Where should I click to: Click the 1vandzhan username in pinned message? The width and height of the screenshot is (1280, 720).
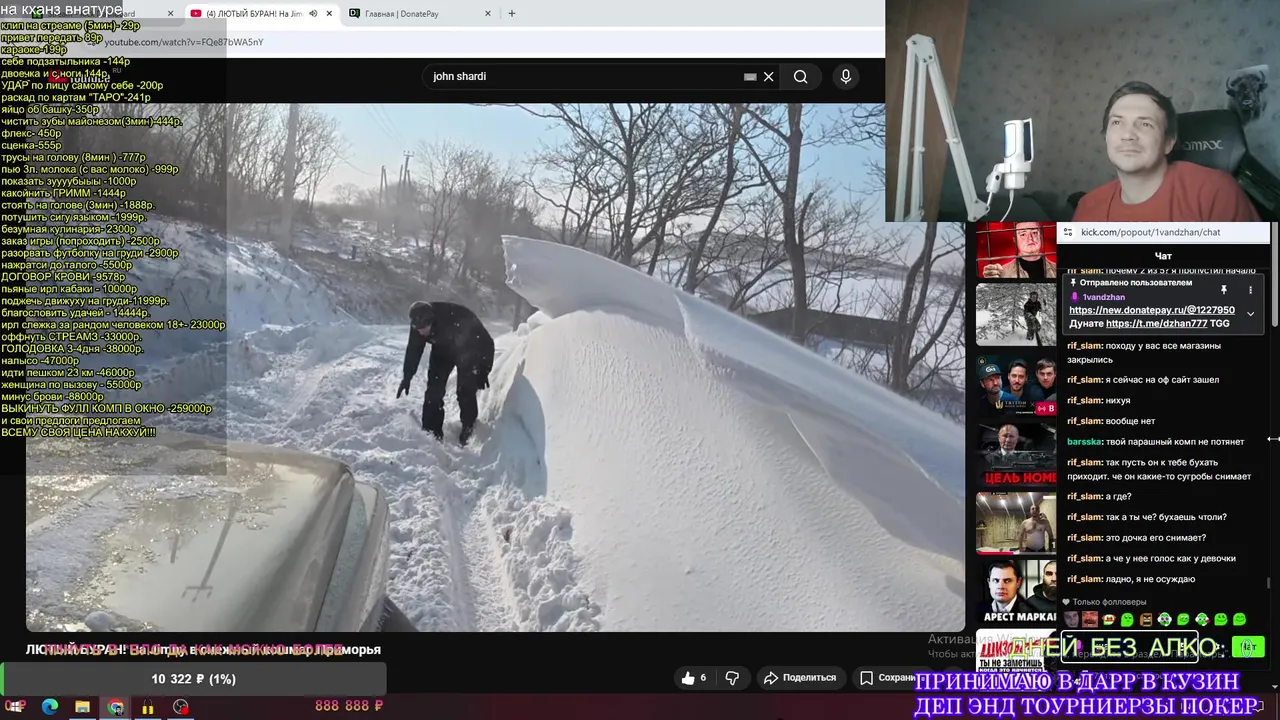(1103, 297)
